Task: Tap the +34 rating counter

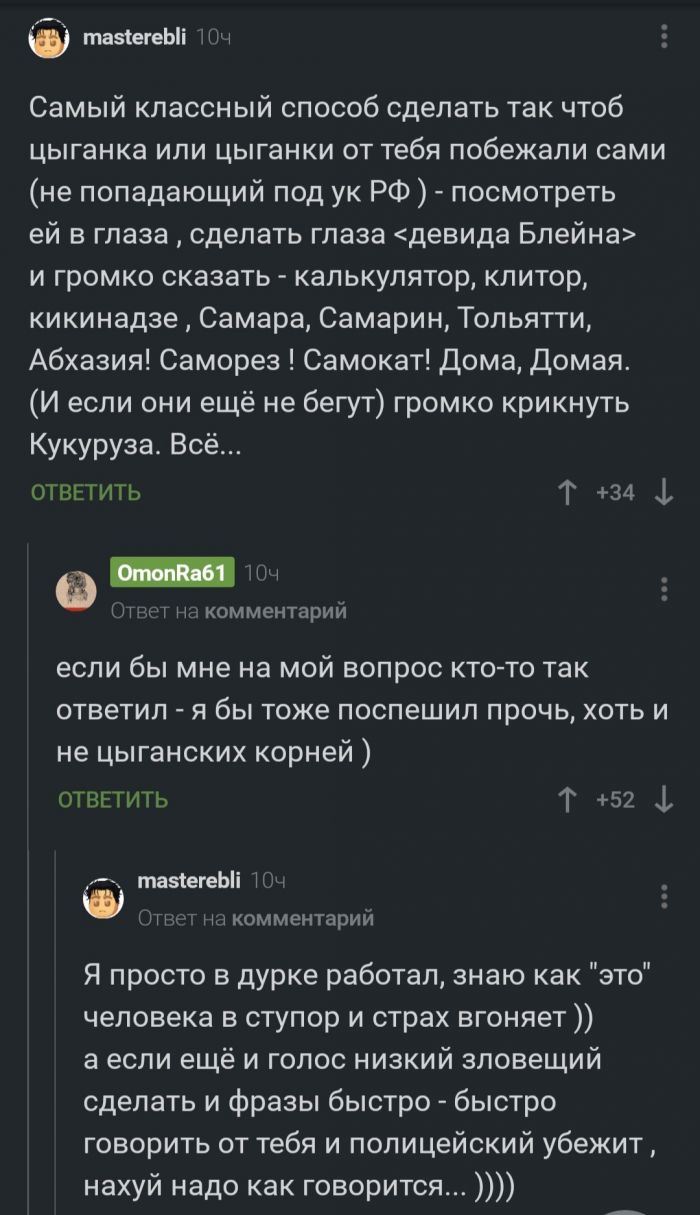Action: [x=615, y=492]
